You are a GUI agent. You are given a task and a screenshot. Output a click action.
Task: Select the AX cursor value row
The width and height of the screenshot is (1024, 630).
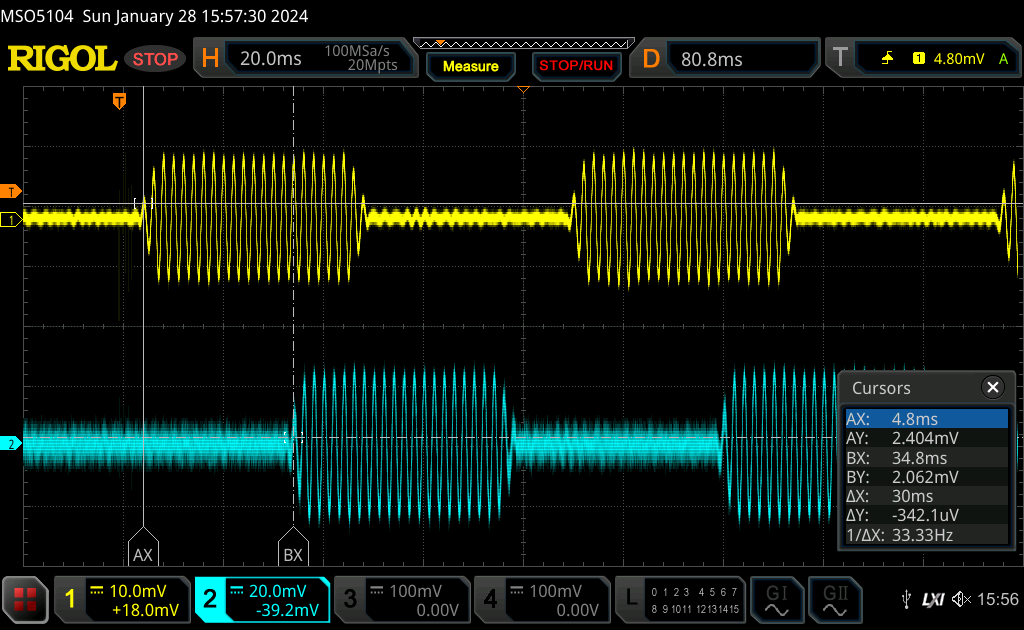coord(925,419)
